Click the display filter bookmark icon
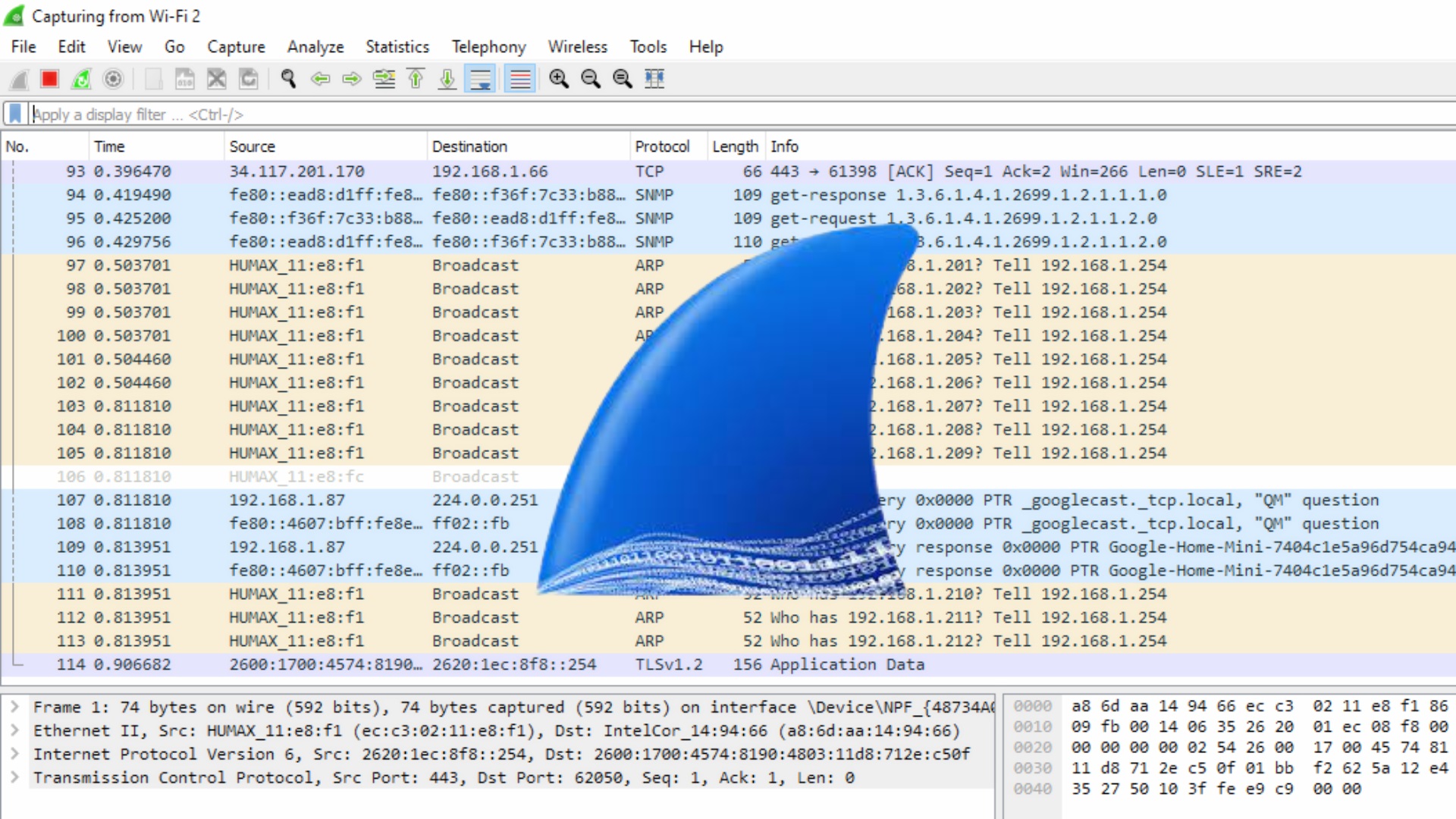1456x819 pixels. click(15, 115)
